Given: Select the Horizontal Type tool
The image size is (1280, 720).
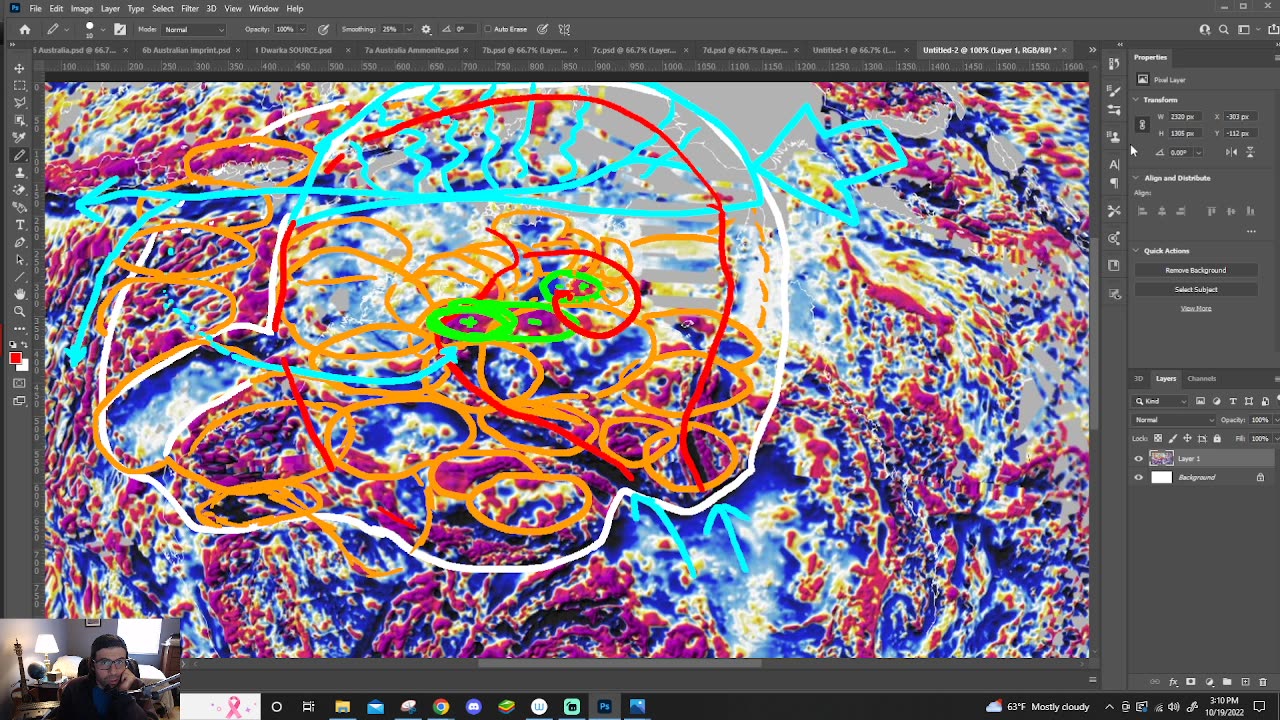Looking at the screenshot, I should click(x=19, y=225).
